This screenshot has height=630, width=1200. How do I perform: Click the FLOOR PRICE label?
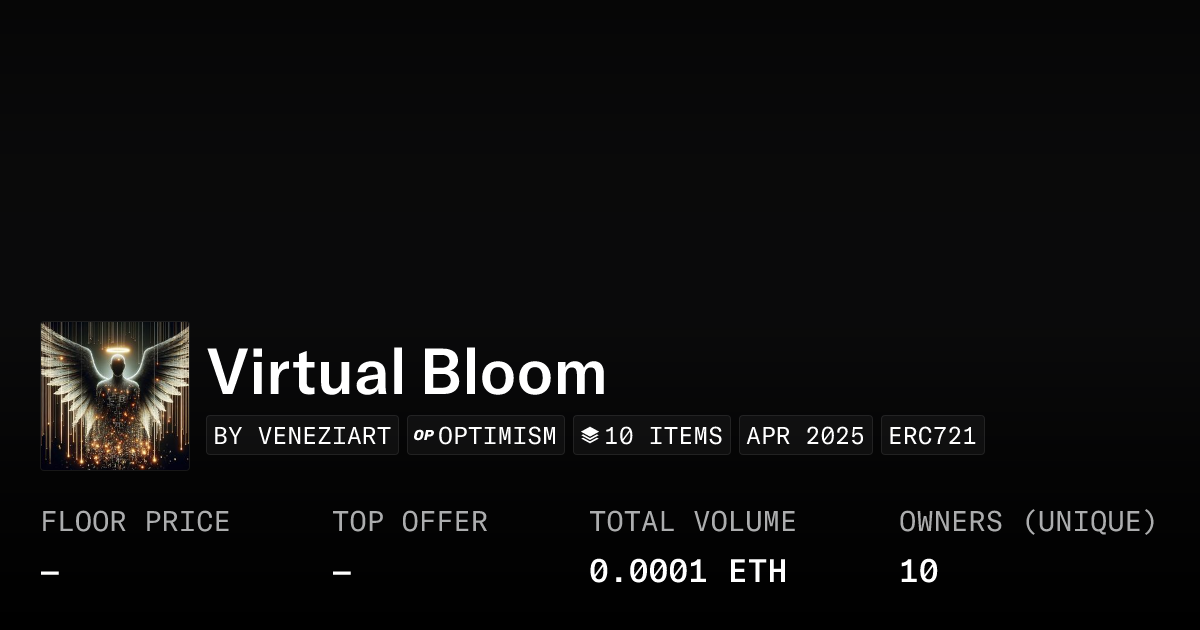135,522
